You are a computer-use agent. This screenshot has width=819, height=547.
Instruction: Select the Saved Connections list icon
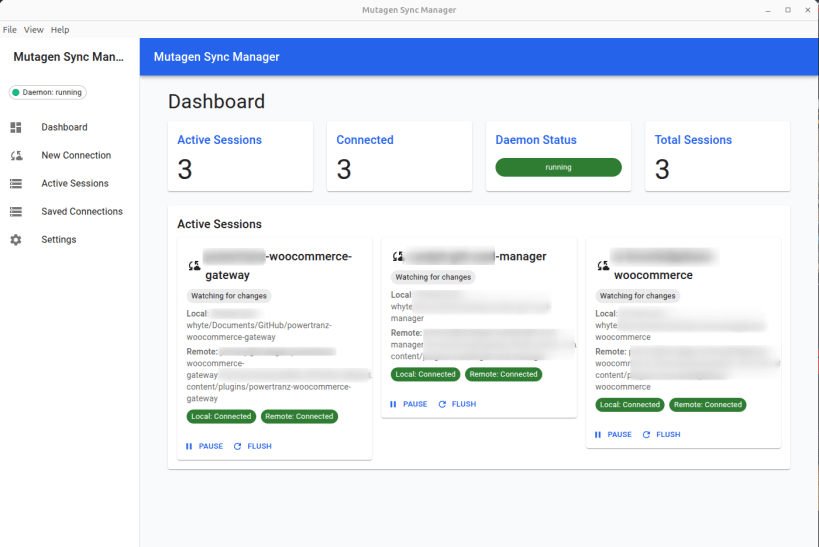pos(16,212)
